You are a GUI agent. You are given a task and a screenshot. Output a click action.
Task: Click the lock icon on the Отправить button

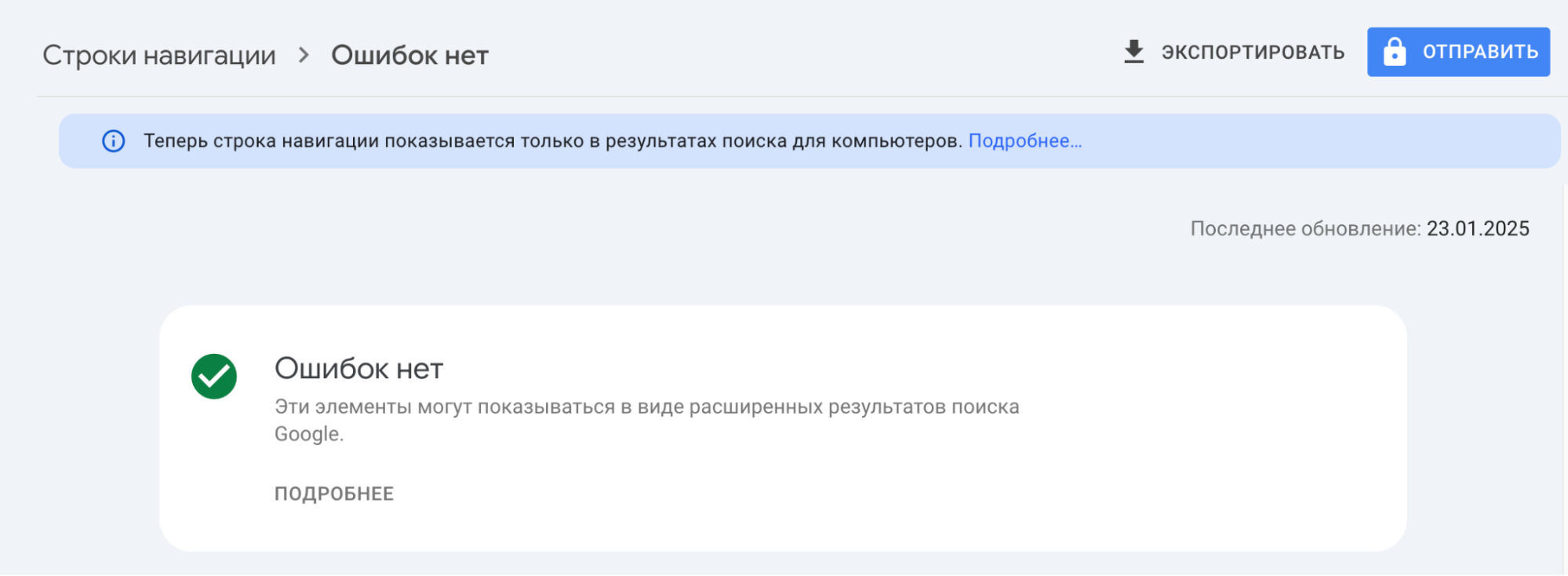pos(1394,52)
